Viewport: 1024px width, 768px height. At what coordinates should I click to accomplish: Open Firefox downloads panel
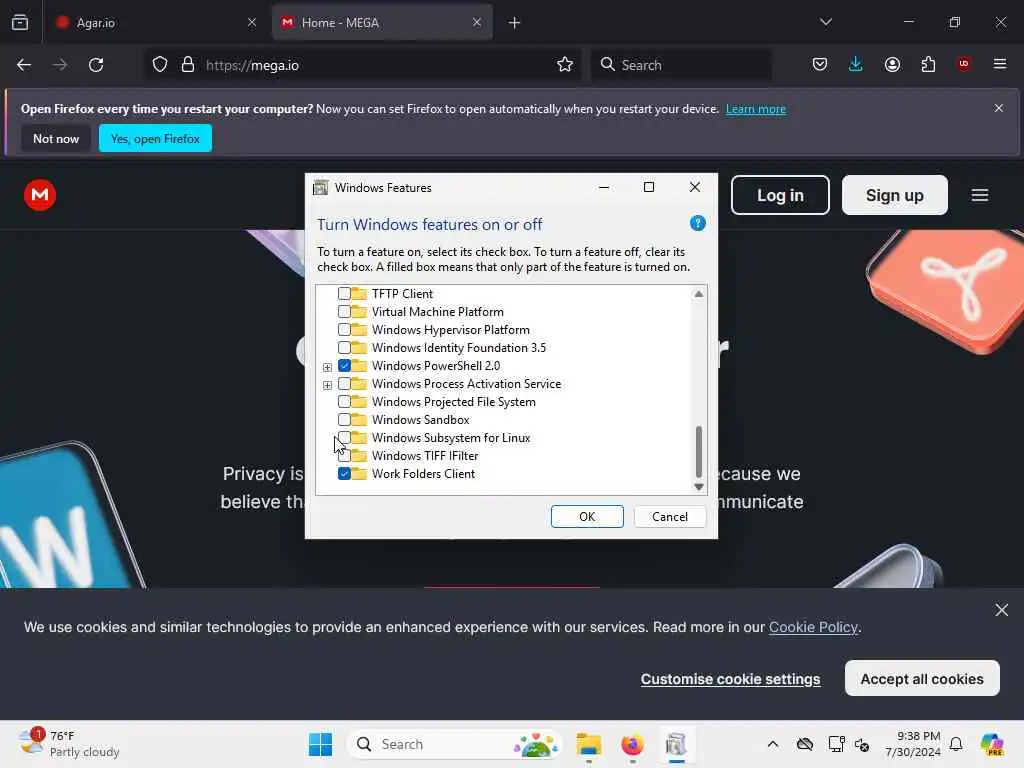(x=856, y=64)
